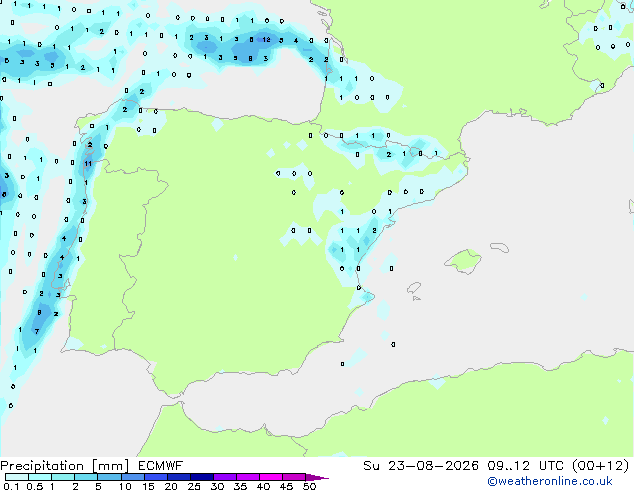The width and height of the screenshot is (634, 490).
Task: Click the '0.5' legend scale label
Action: (x=35, y=486)
